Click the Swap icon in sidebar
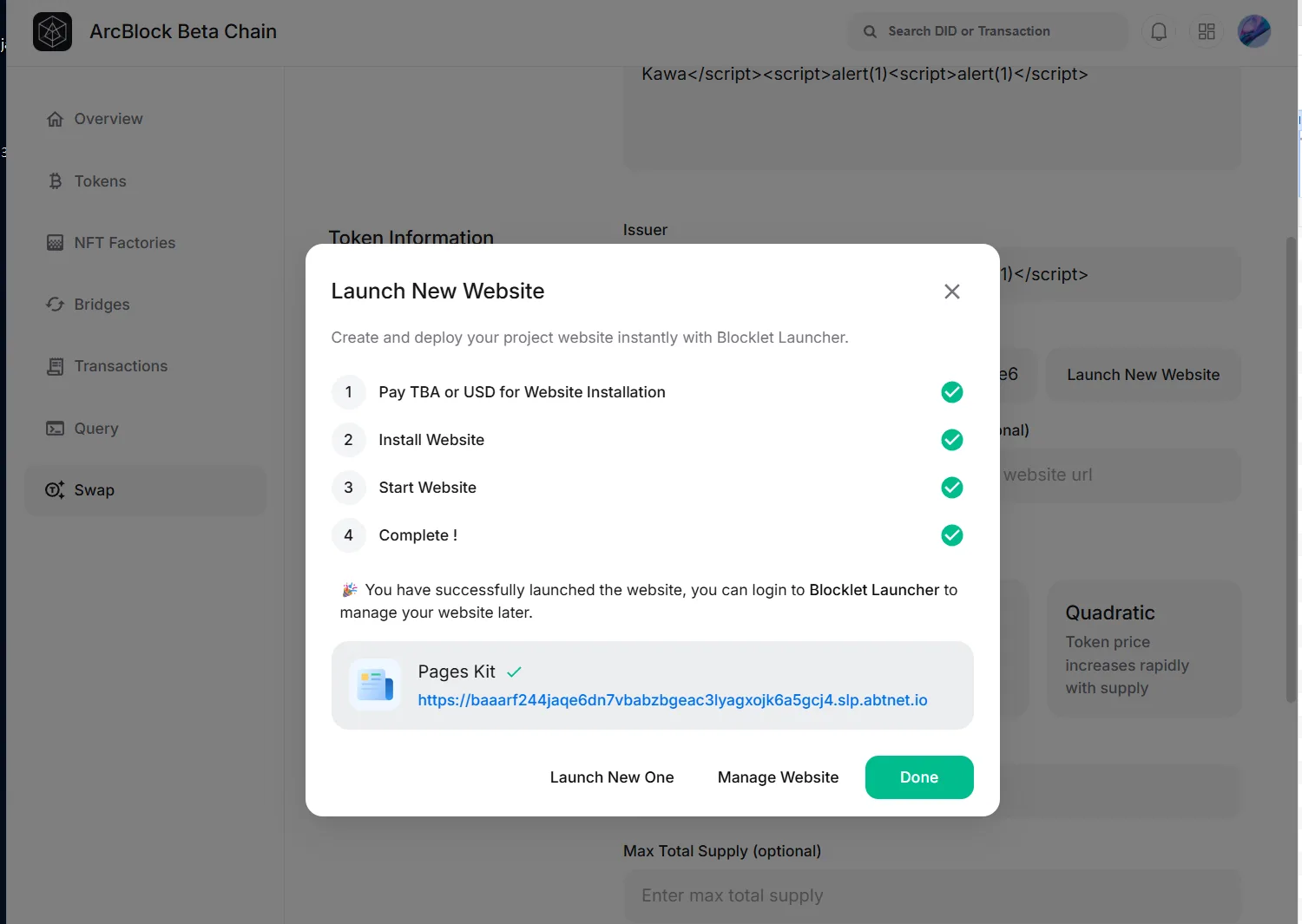Image resolution: width=1302 pixels, height=924 pixels. 55,490
